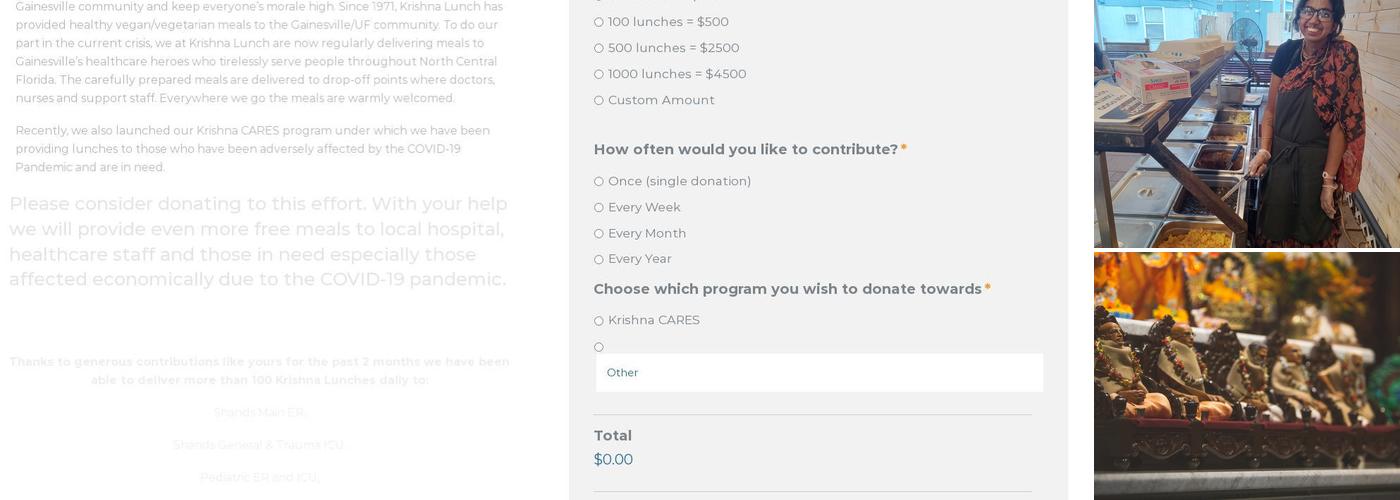This screenshot has width=1400, height=500.
Task: Choose Once (single donation) frequency
Action: [x=599, y=182]
